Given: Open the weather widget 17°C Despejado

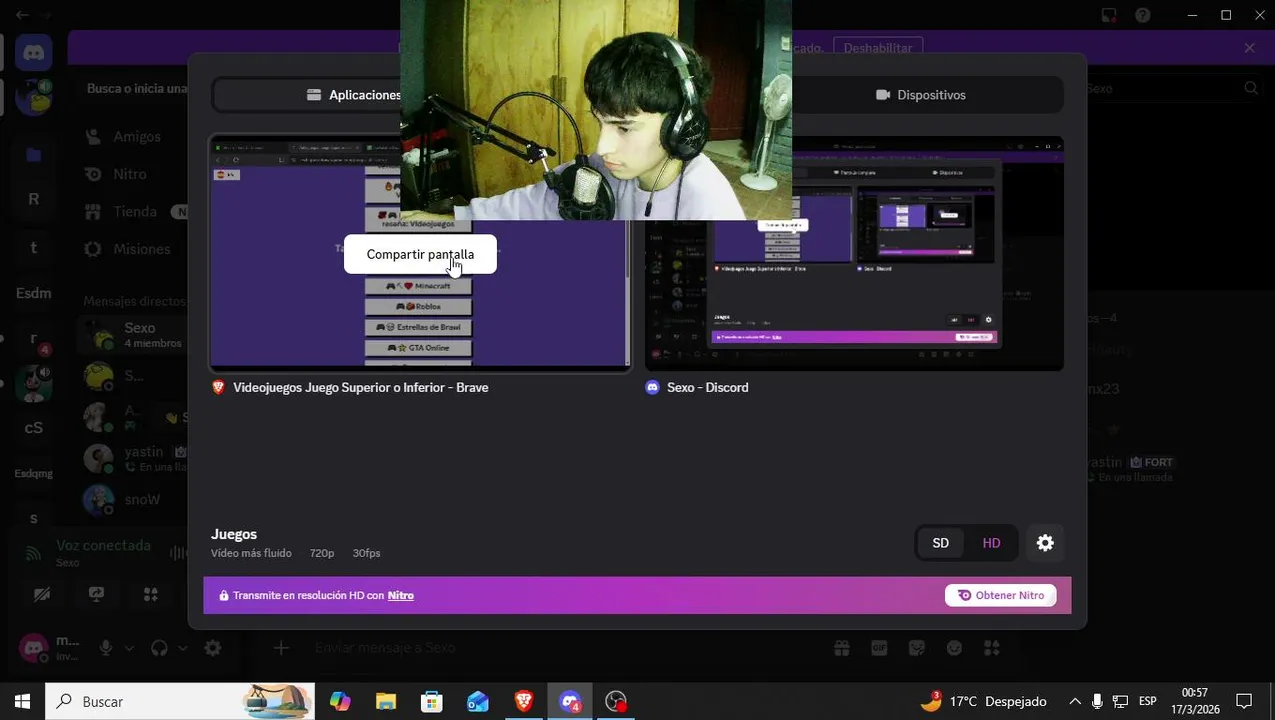Looking at the screenshot, I should click(x=983, y=702).
